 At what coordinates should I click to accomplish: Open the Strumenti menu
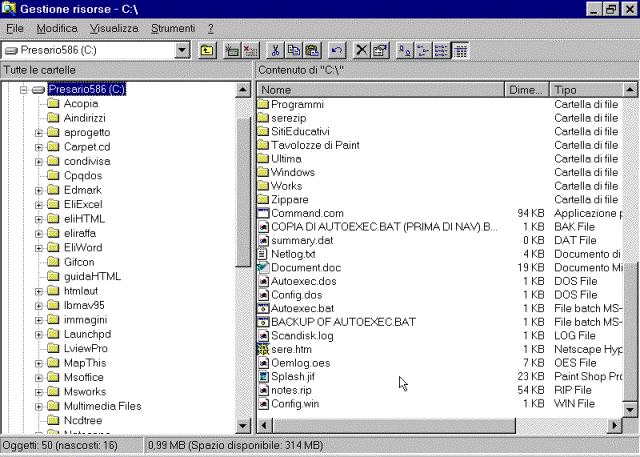(x=173, y=29)
